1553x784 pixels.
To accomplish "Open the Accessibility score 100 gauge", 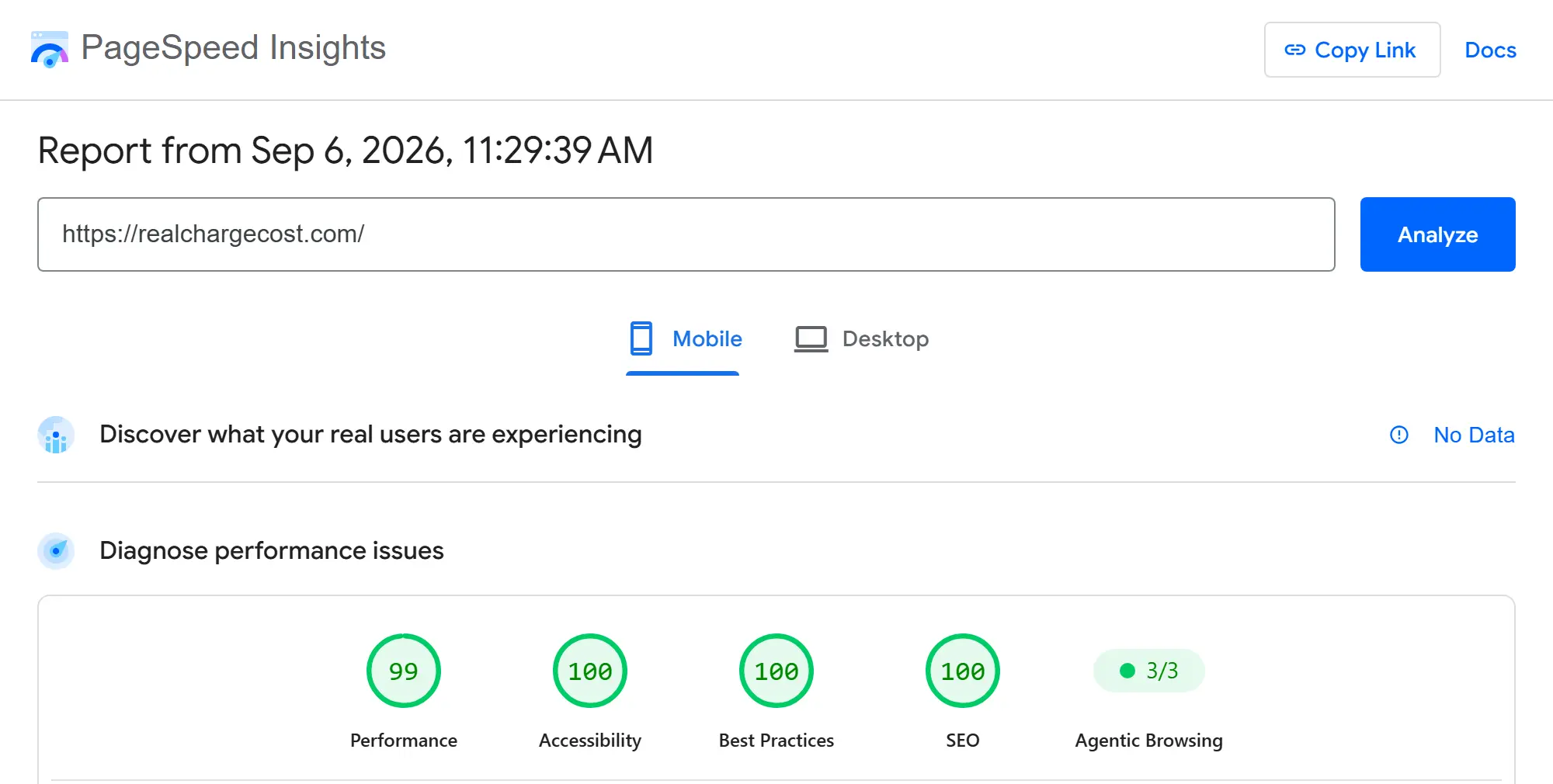I will pyautogui.click(x=590, y=671).
